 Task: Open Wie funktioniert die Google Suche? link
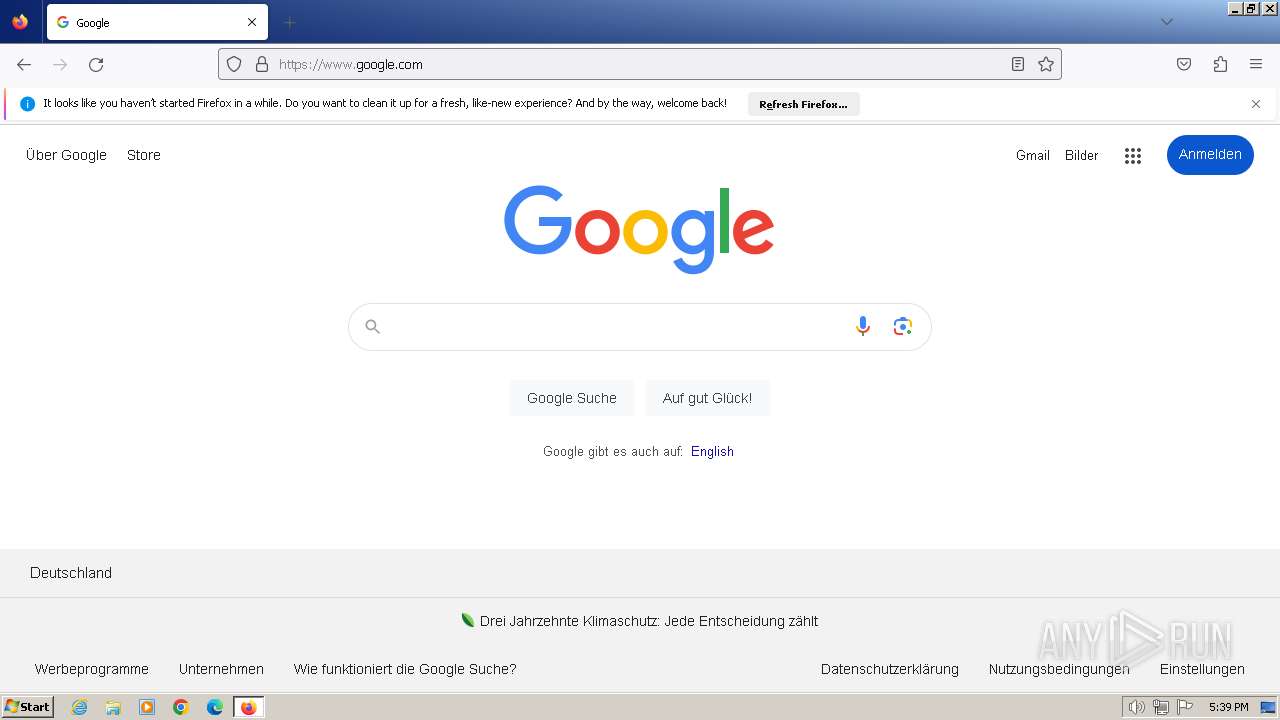click(x=405, y=669)
